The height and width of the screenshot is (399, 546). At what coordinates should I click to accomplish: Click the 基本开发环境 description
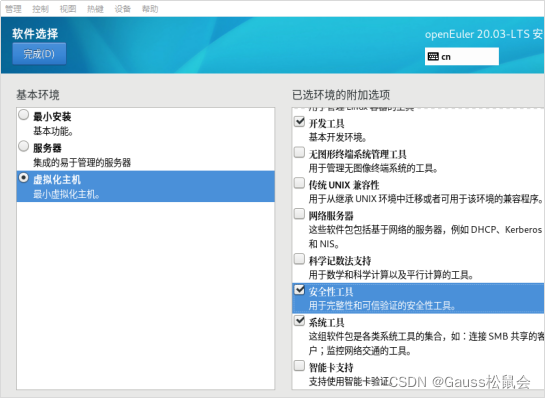pyautogui.click(x=337, y=138)
